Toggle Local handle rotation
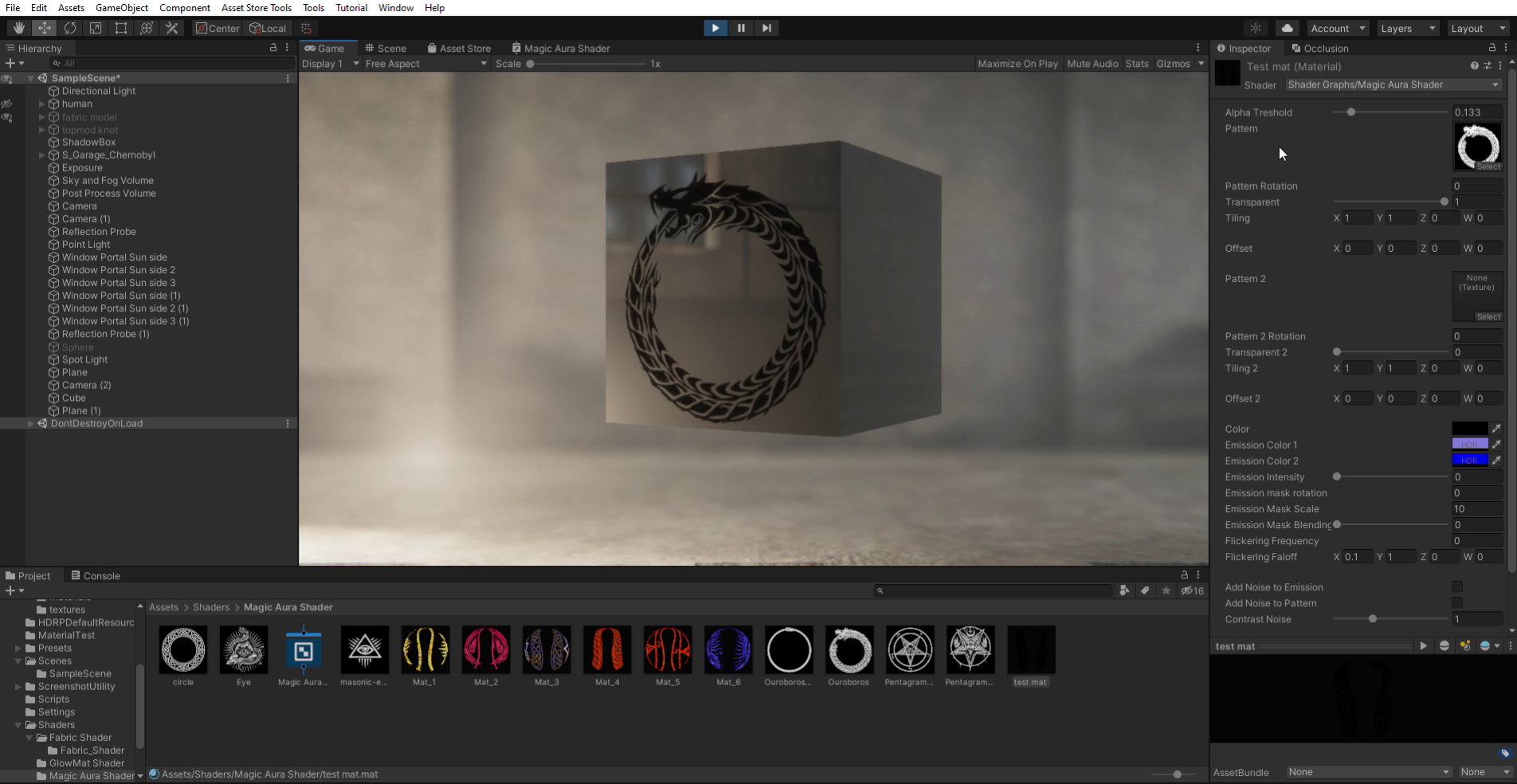The width and height of the screenshot is (1517, 784). tap(268, 28)
